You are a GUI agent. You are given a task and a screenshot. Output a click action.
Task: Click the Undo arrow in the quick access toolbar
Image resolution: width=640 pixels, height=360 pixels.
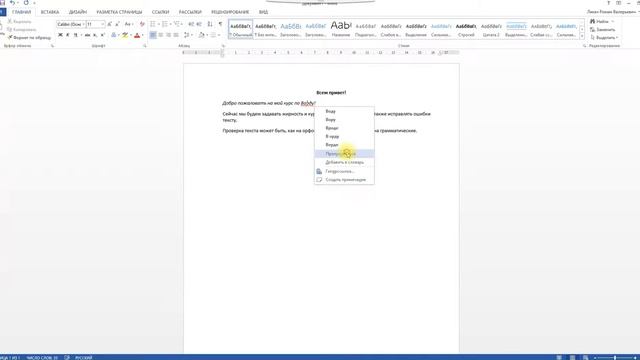click(12, 3)
